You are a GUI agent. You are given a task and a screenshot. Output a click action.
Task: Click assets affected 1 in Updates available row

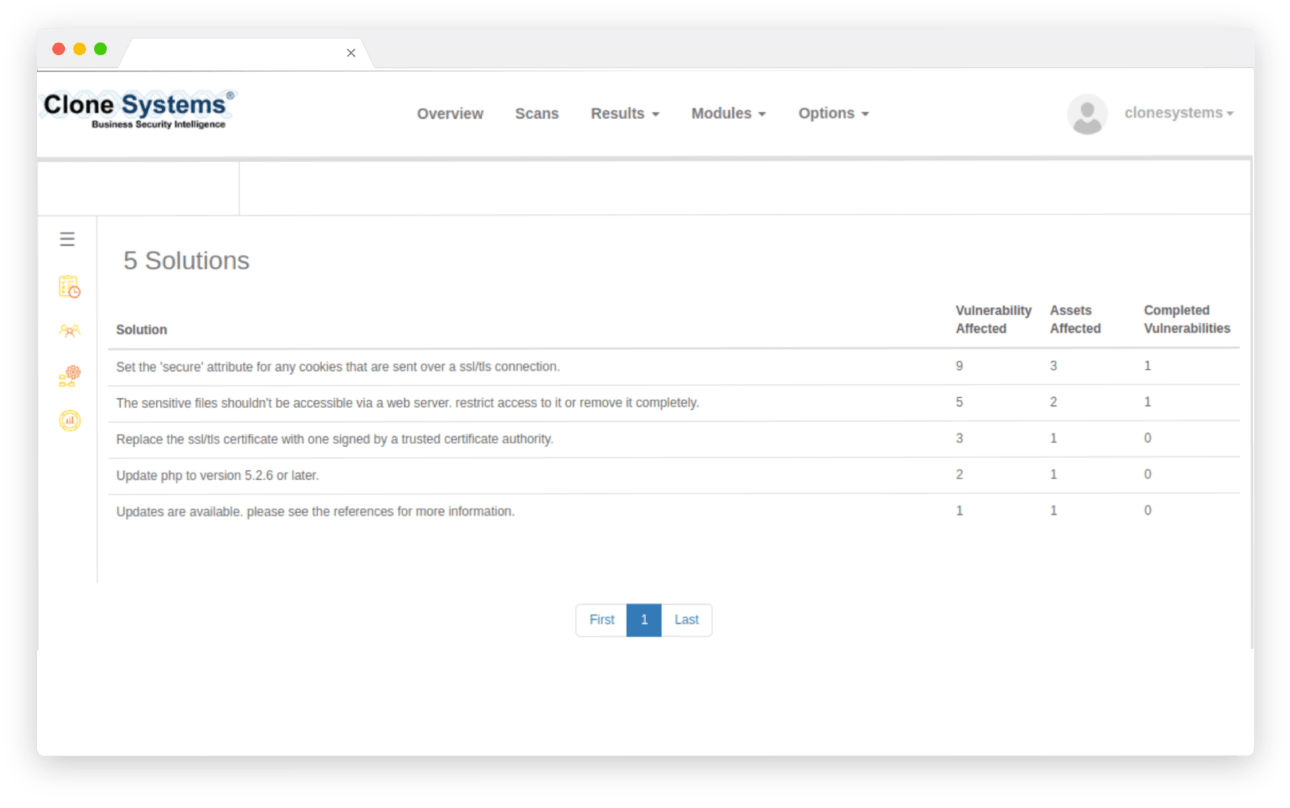click(x=1054, y=510)
